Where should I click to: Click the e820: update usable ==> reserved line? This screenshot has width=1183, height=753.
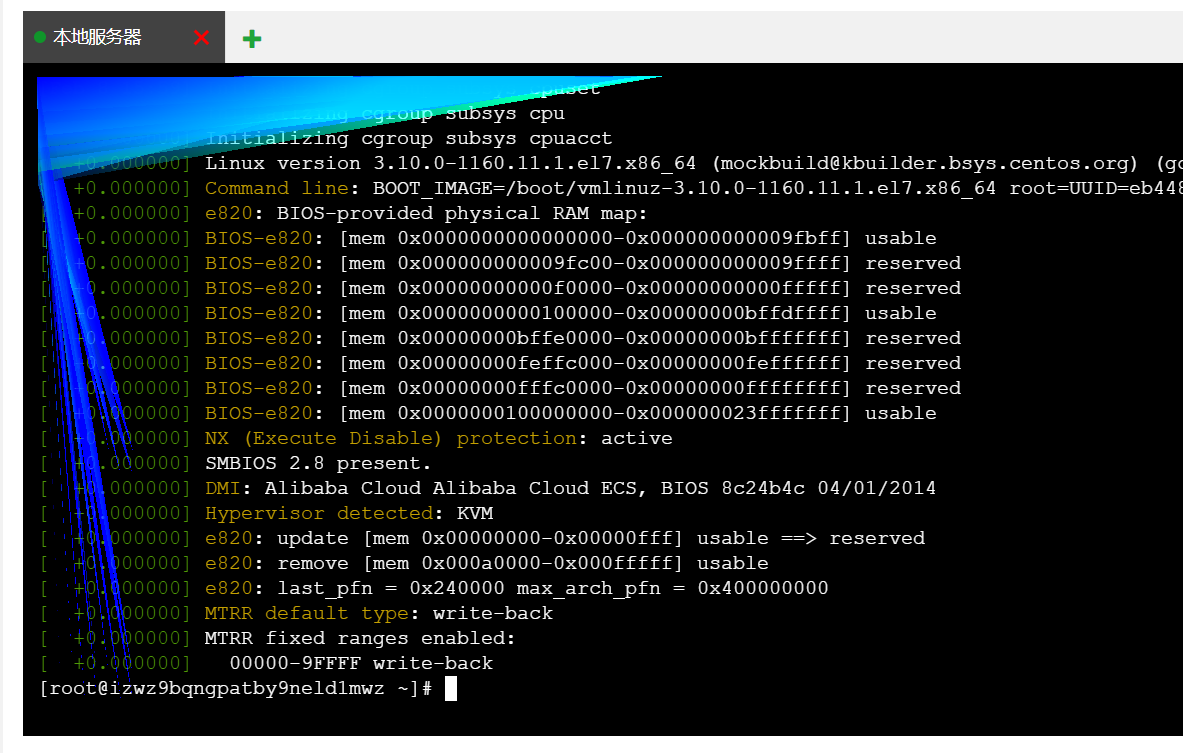(565, 538)
